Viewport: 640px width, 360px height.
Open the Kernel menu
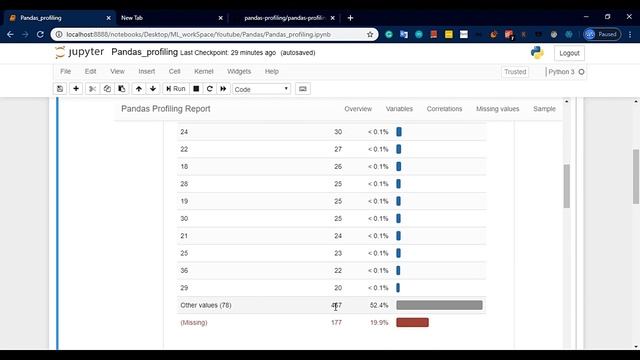point(204,71)
